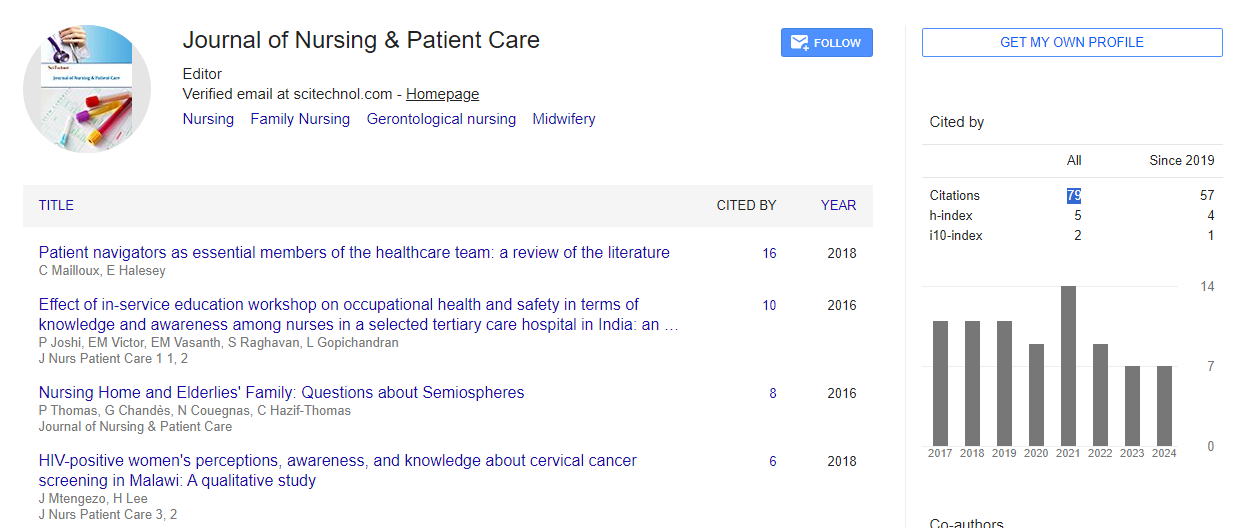The image size is (1256, 528).
Task: View the 8 citations of Nursing Home article
Action: pyautogui.click(x=773, y=394)
